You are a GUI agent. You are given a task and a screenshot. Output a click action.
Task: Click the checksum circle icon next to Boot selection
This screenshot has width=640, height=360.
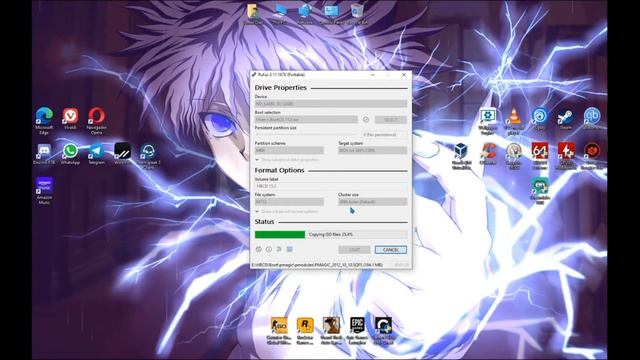(366, 120)
